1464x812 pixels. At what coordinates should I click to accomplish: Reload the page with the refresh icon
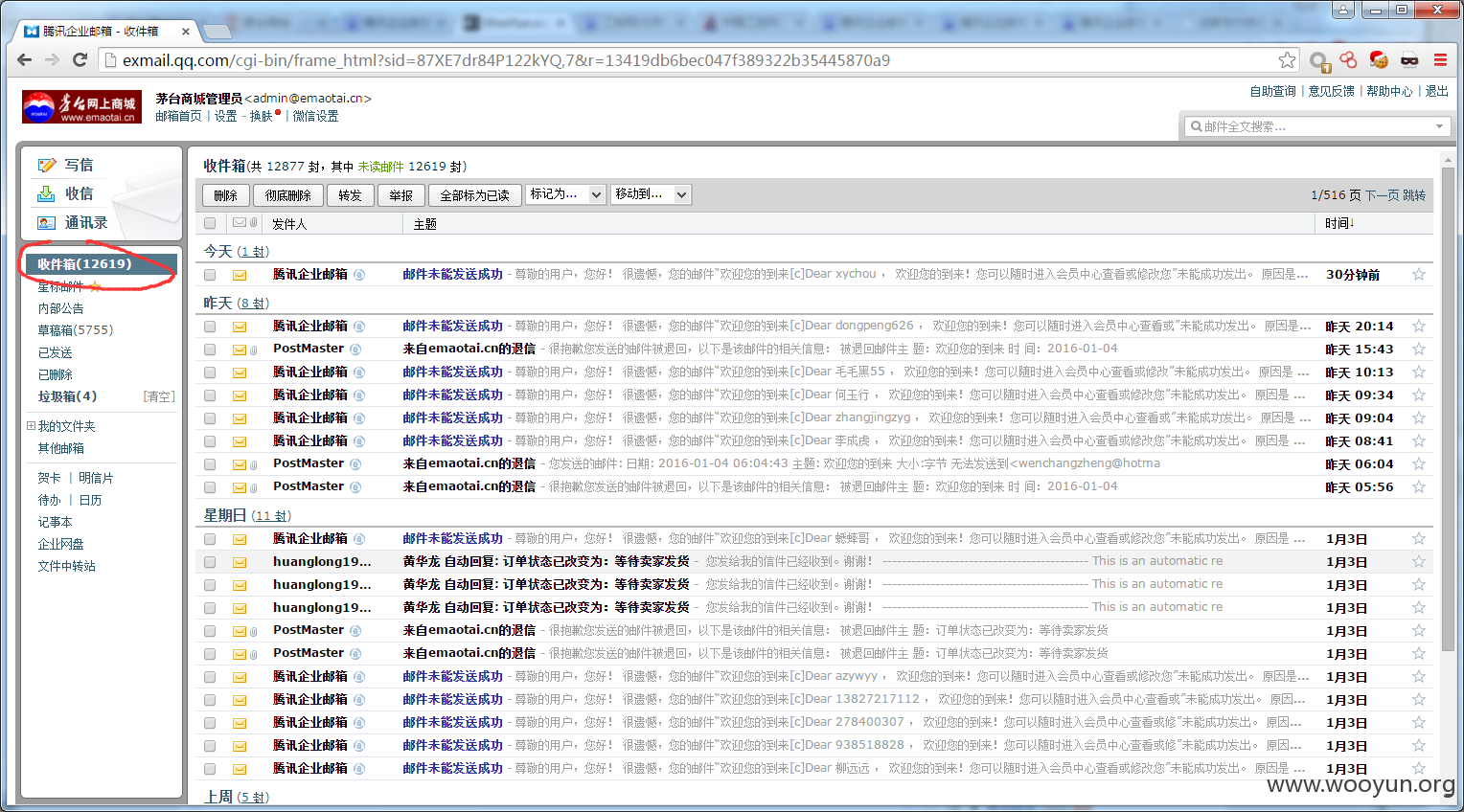click(x=80, y=60)
